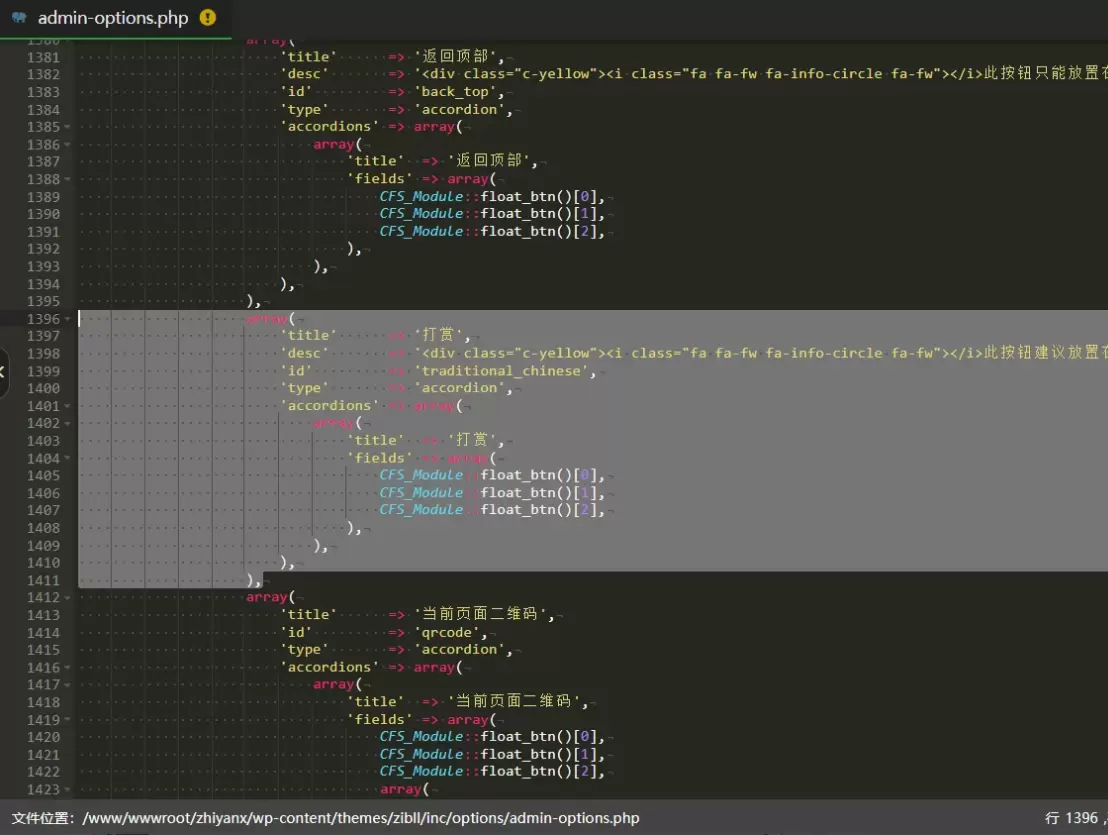Click the PHP file icon in the tab
Viewport: 1108px width, 835px height.
pyautogui.click(x=19, y=18)
